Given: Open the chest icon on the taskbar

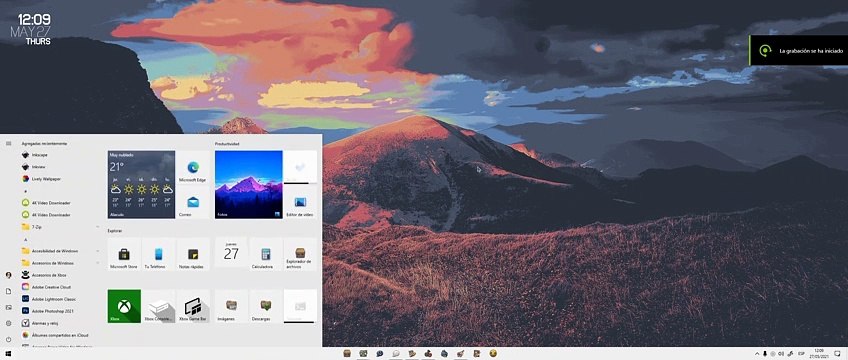Looking at the screenshot, I should click(x=347, y=354).
